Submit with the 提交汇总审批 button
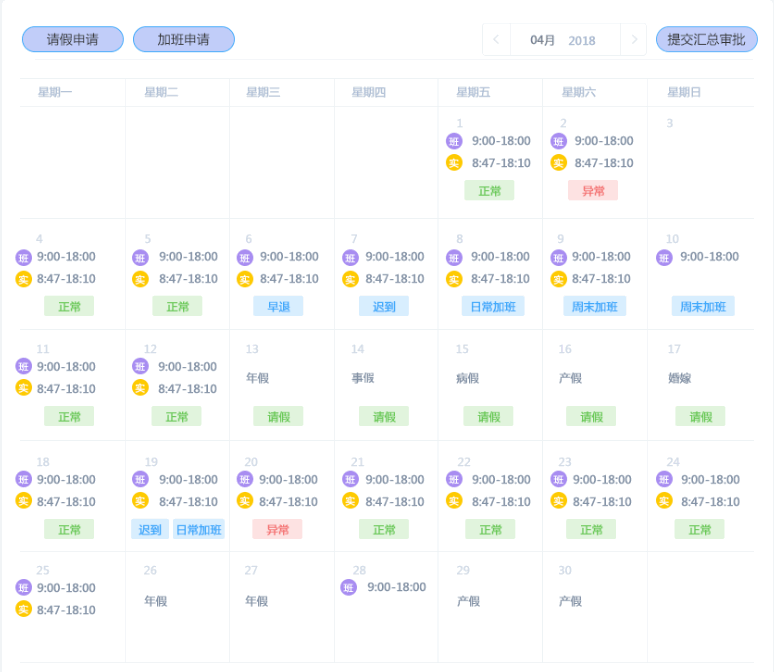Screen dimensions: 774x672 (706, 39)
